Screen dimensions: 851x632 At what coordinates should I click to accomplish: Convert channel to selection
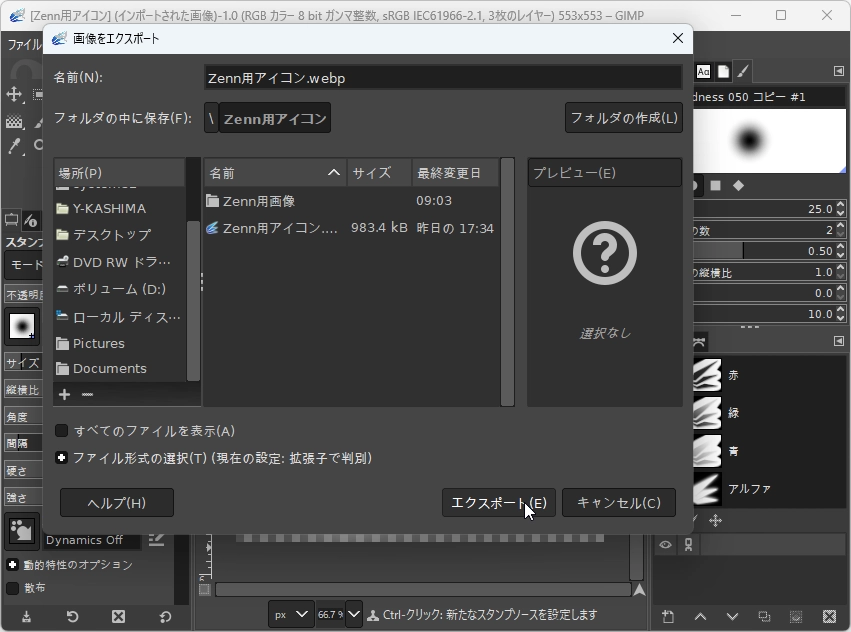point(796,616)
